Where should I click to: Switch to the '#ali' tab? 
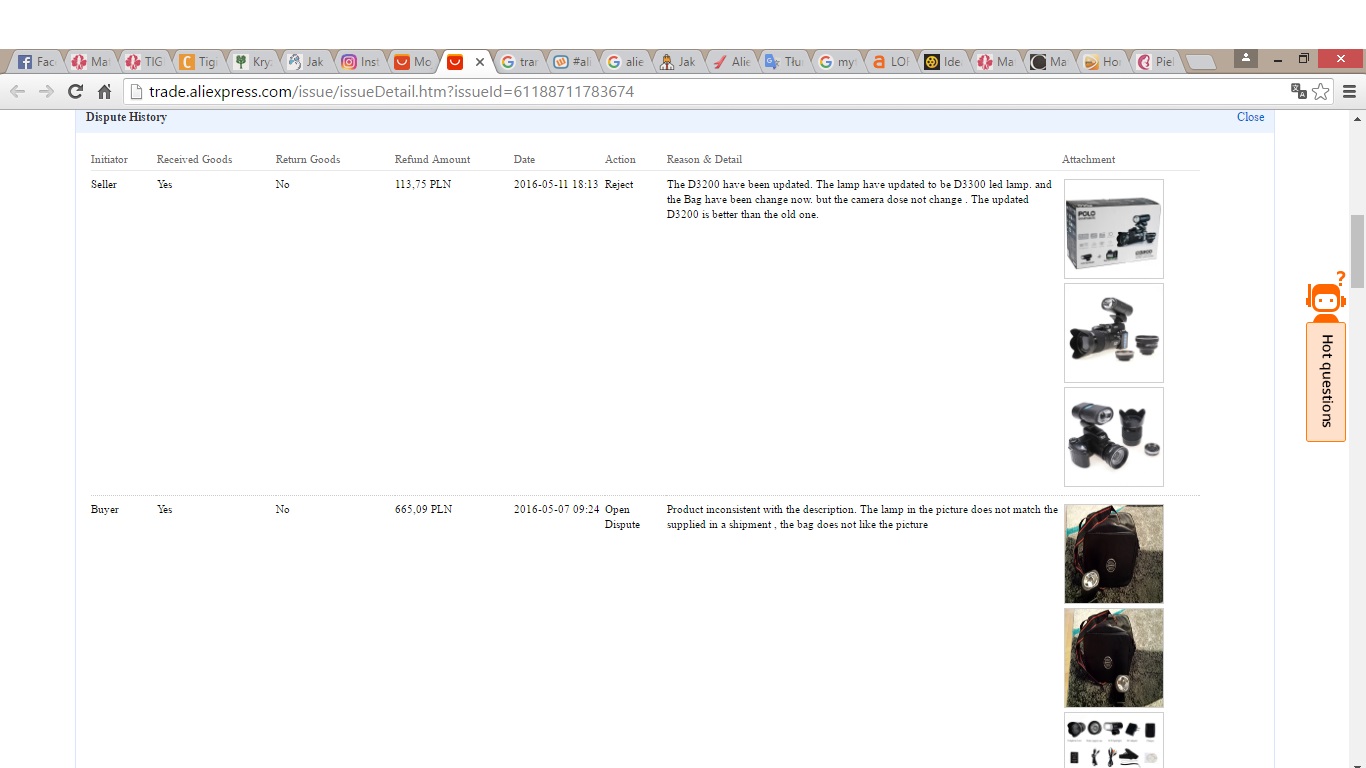[x=573, y=62]
